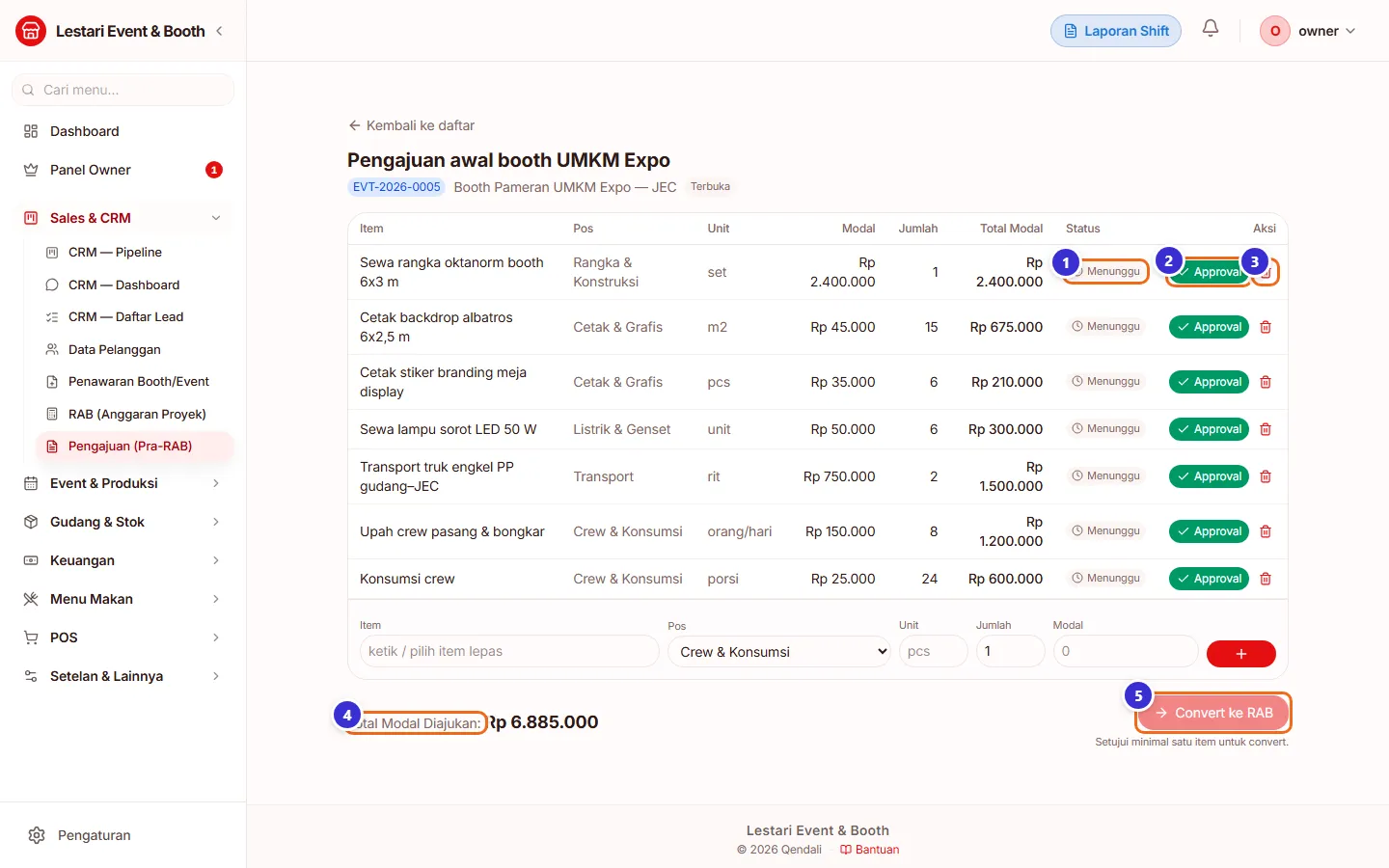Screen dimensions: 1389x868
Task: Select Pengajuan (Pra-RAB) menu item
Action: tap(134, 447)
